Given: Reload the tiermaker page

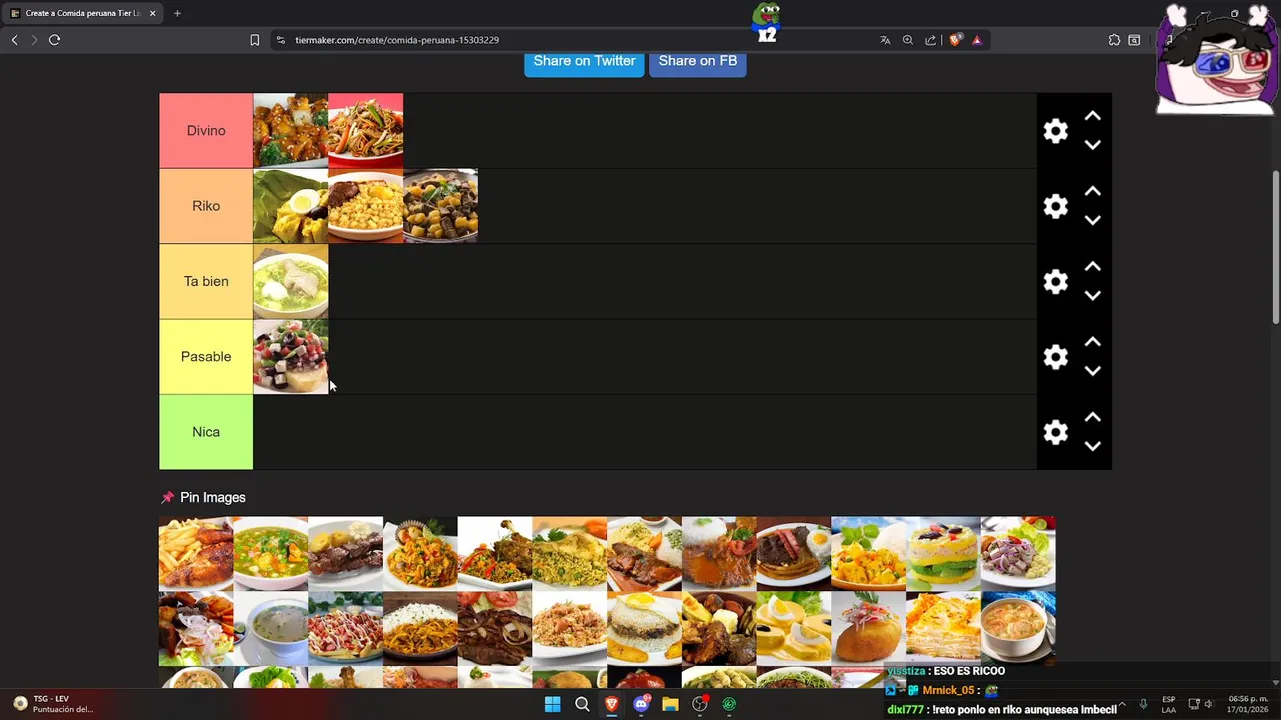Looking at the screenshot, I should 54,40.
